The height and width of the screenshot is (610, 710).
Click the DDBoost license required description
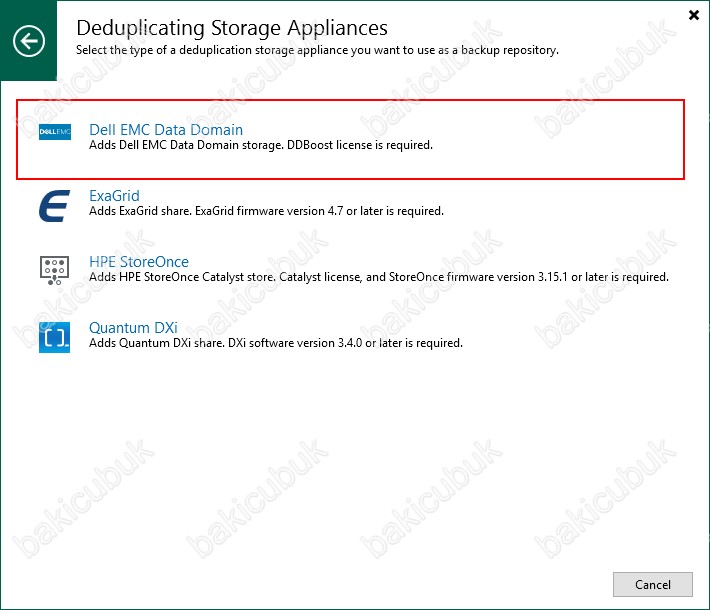261,145
